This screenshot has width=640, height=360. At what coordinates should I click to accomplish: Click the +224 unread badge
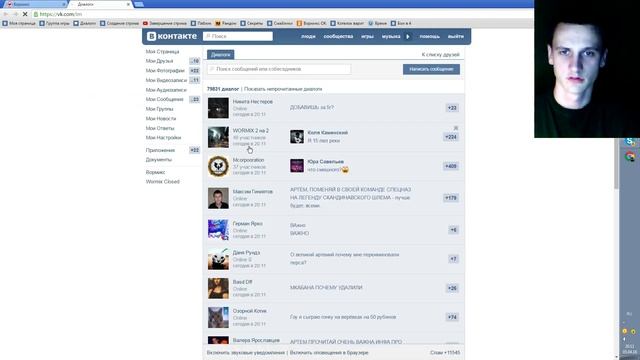pos(451,137)
